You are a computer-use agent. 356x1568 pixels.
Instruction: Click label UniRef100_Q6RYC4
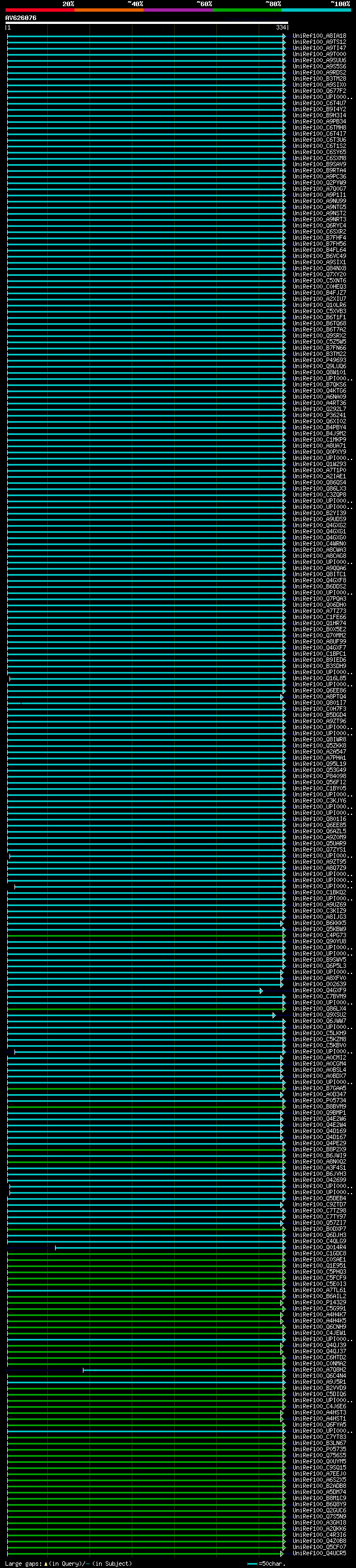click(x=319, y=225)
